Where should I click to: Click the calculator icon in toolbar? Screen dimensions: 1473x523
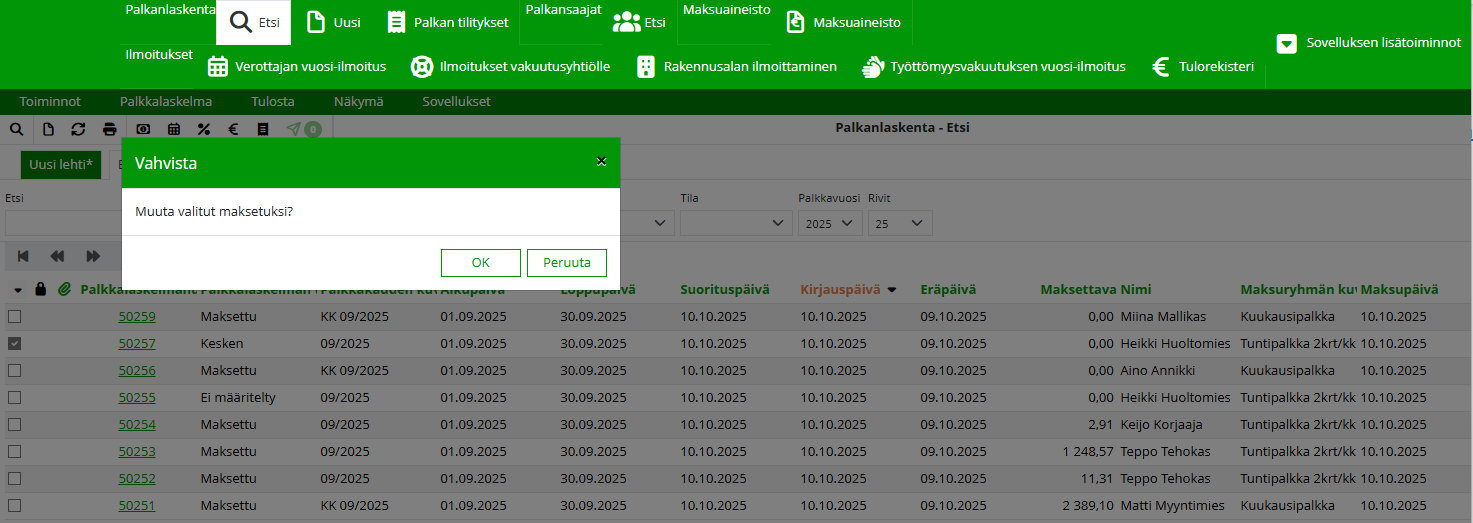174,129
